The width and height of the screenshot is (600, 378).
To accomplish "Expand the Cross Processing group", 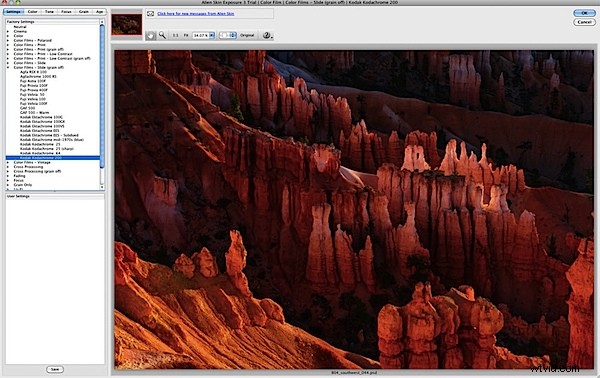I will [8, 167].
